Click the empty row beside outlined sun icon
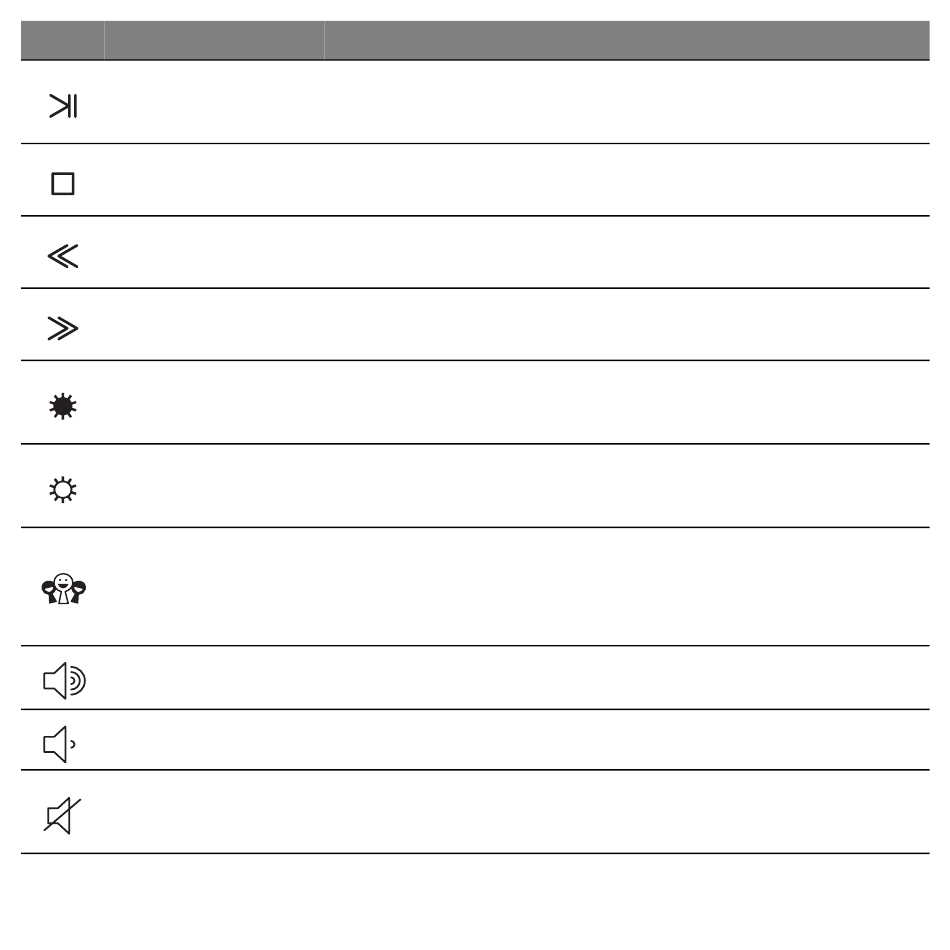Image resolution: width=950 pixels, height=950 pixels. coord(517,486)
